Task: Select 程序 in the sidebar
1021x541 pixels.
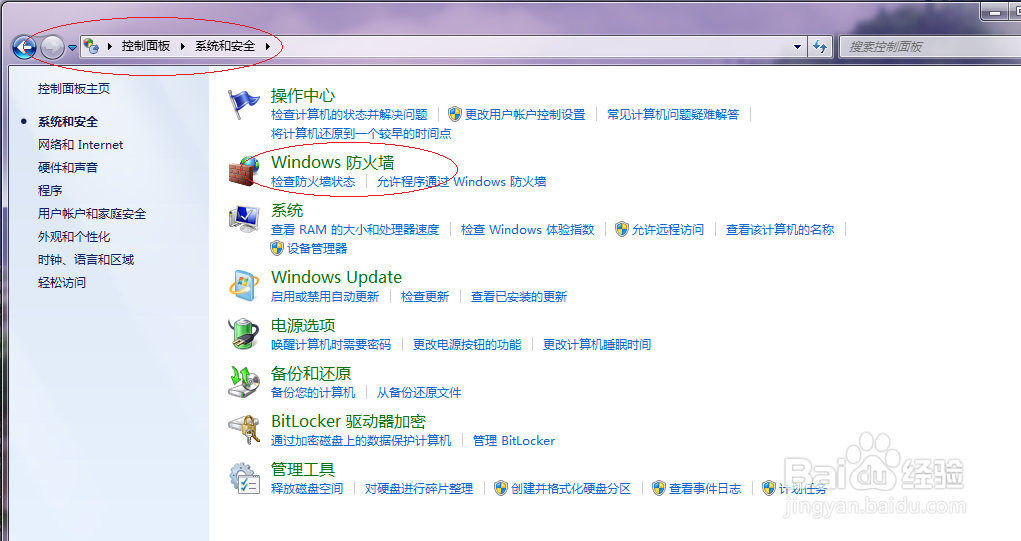Action: click(50, 191)
